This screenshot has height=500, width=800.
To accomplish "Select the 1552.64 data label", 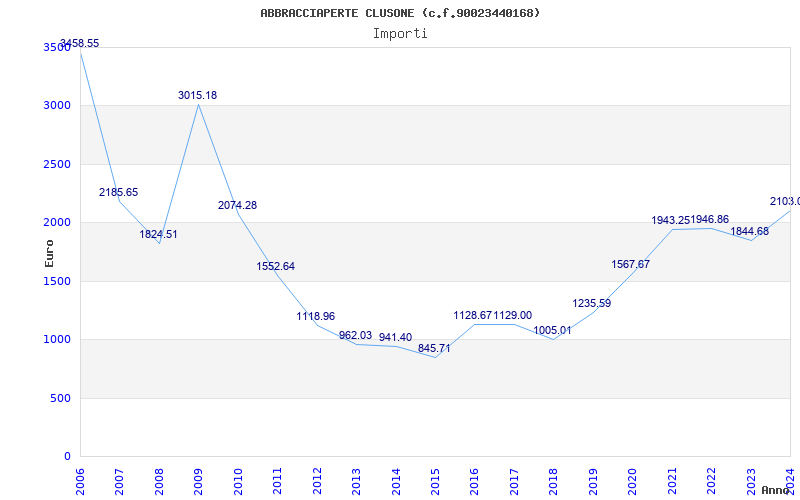I will coord(276,266).
